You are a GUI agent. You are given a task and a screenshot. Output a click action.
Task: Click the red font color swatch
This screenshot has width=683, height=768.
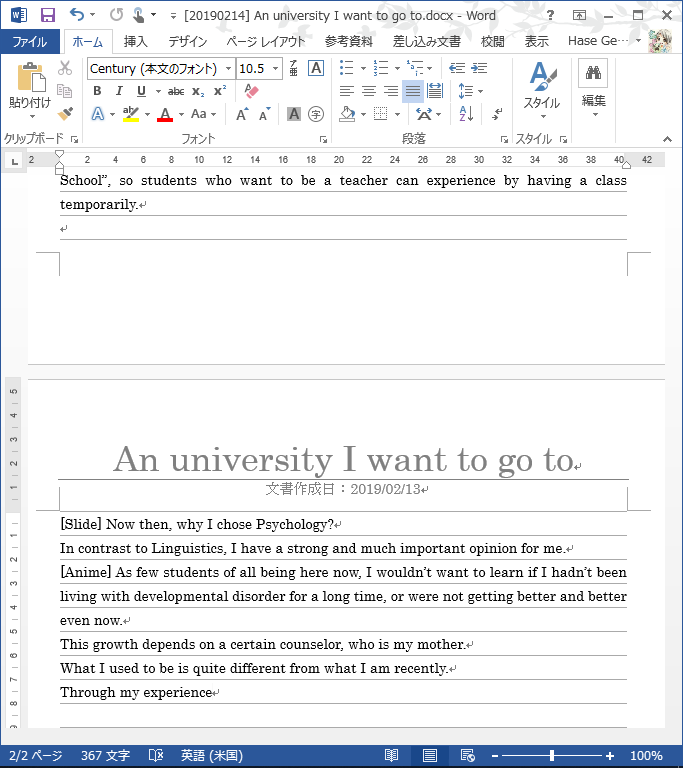tap(165, 115)
